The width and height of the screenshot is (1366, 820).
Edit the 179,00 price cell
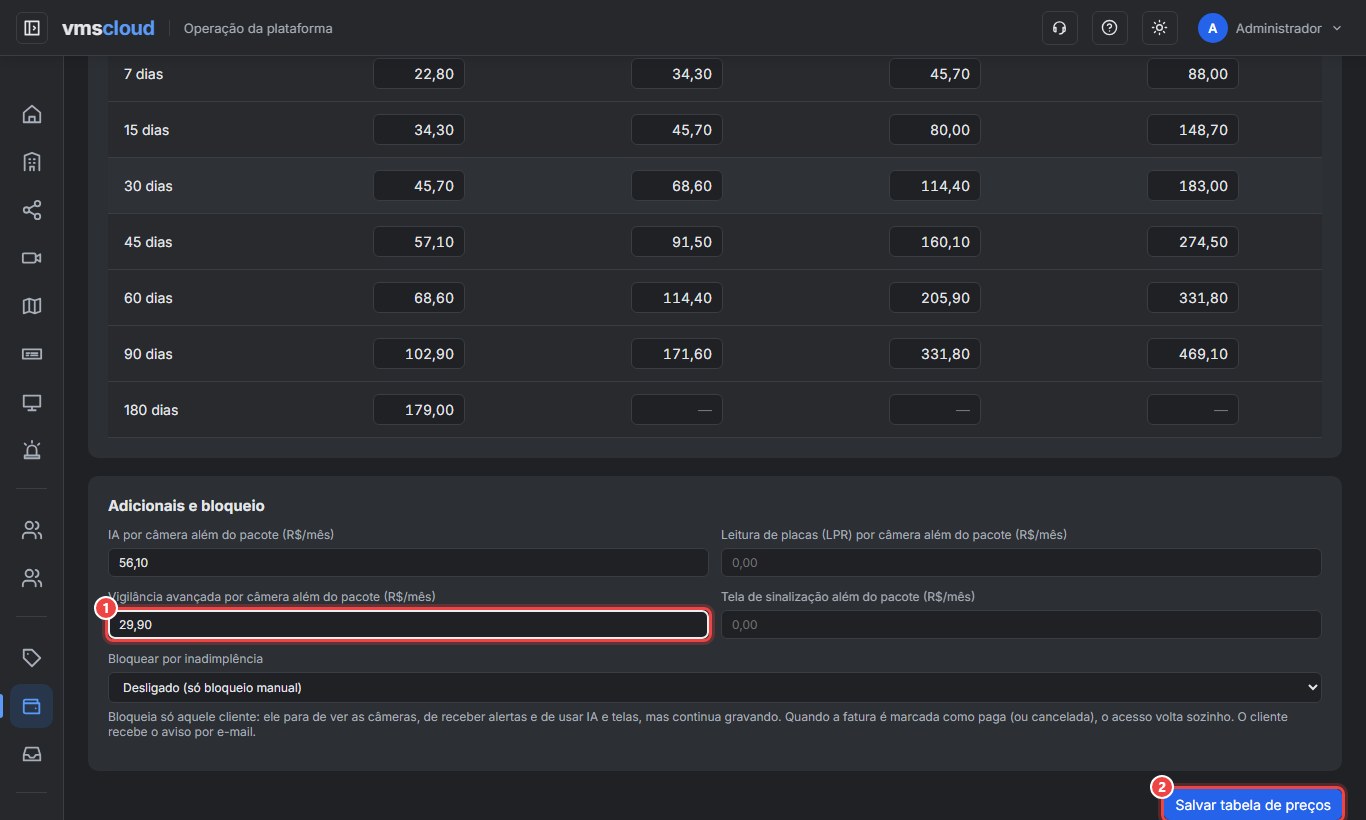(418, 410)
